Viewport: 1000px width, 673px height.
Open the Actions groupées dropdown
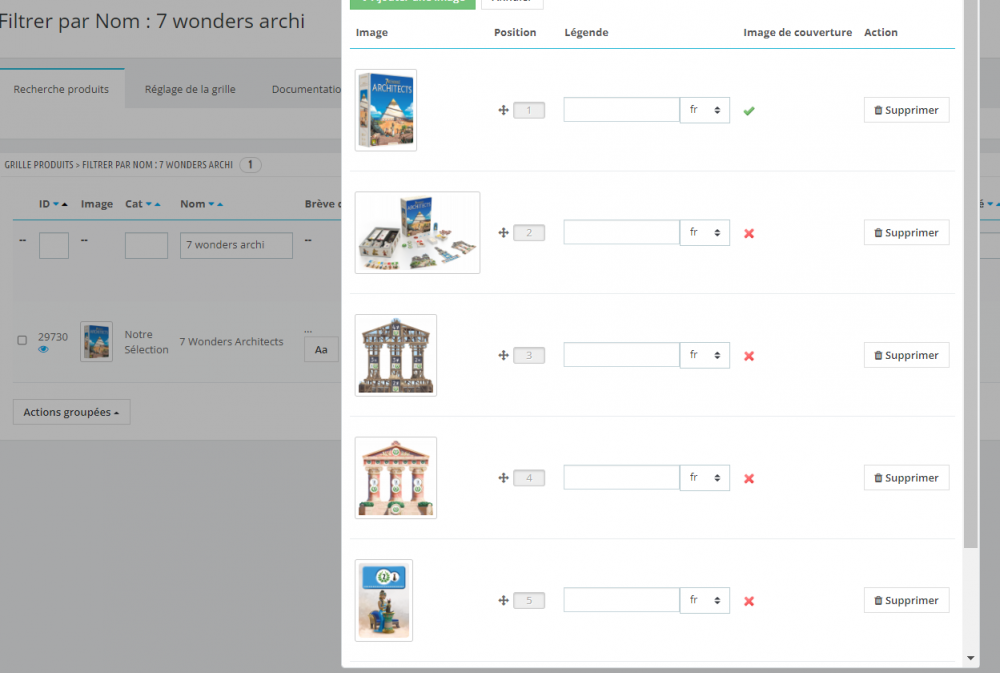click(x=71, y=412)
